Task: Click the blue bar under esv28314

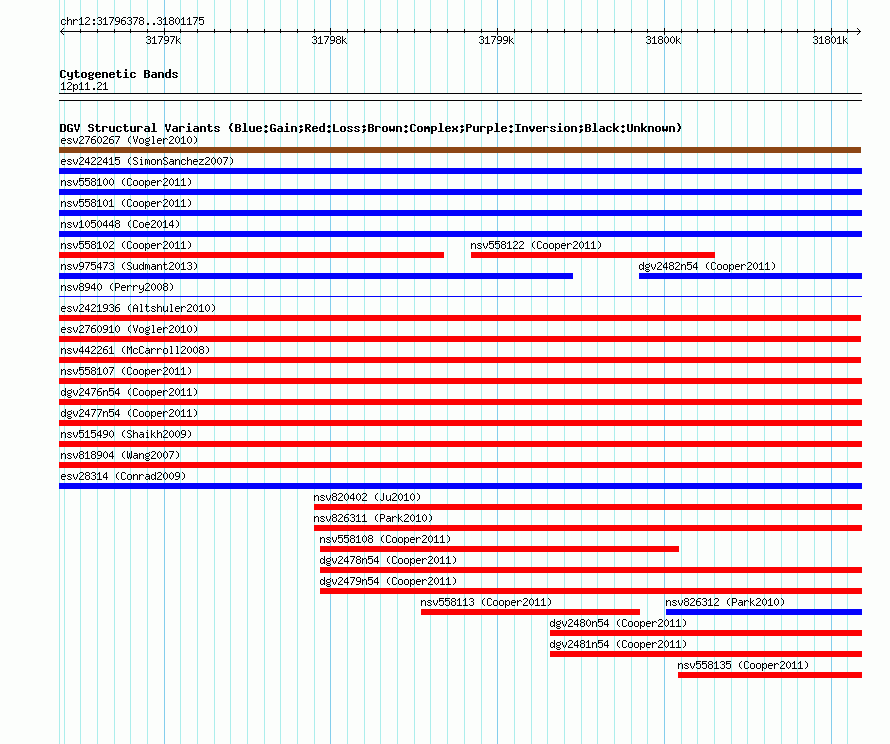Action: click(460, 486)
